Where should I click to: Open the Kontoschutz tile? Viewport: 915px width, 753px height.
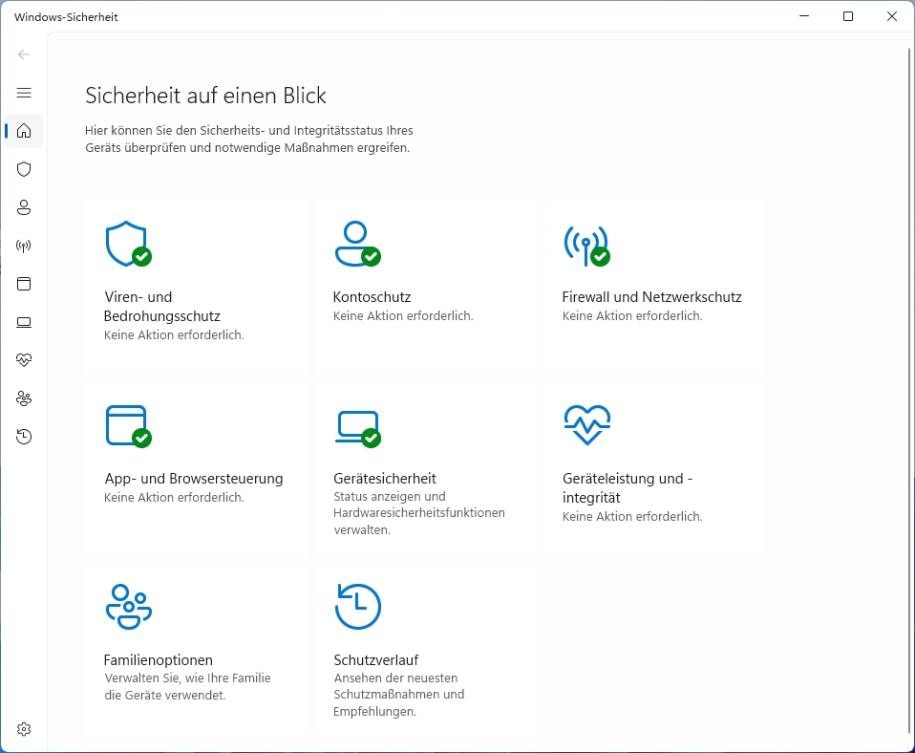tap(425, 285)
